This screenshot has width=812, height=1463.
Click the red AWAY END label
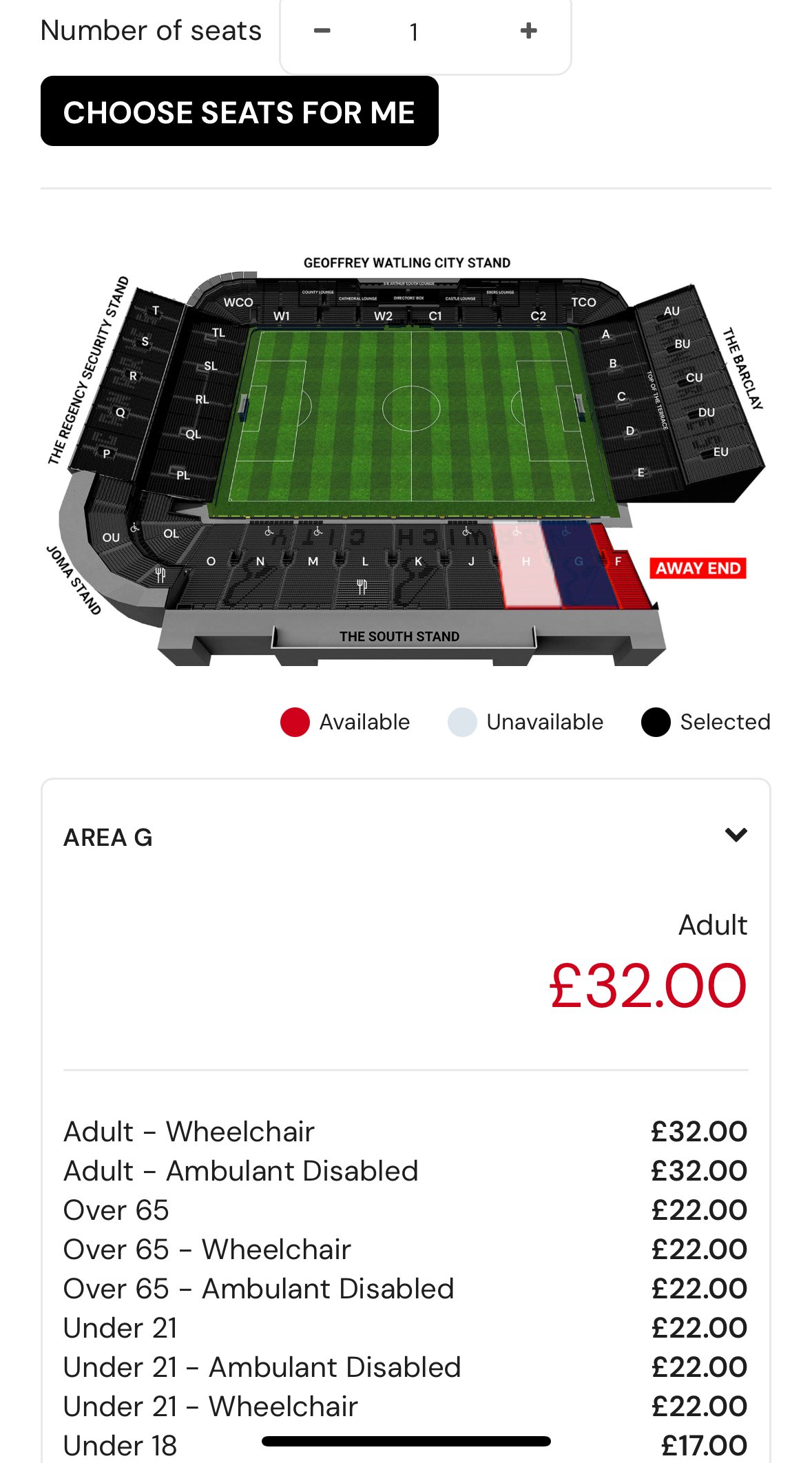(698, 568)
